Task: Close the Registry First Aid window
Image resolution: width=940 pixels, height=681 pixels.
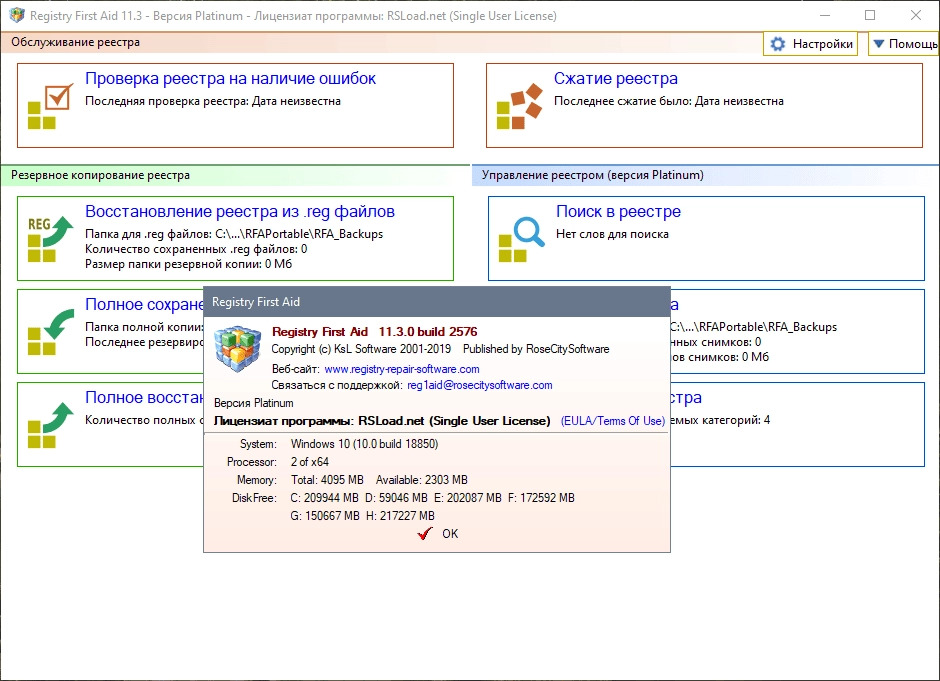Action: point(915,15)
